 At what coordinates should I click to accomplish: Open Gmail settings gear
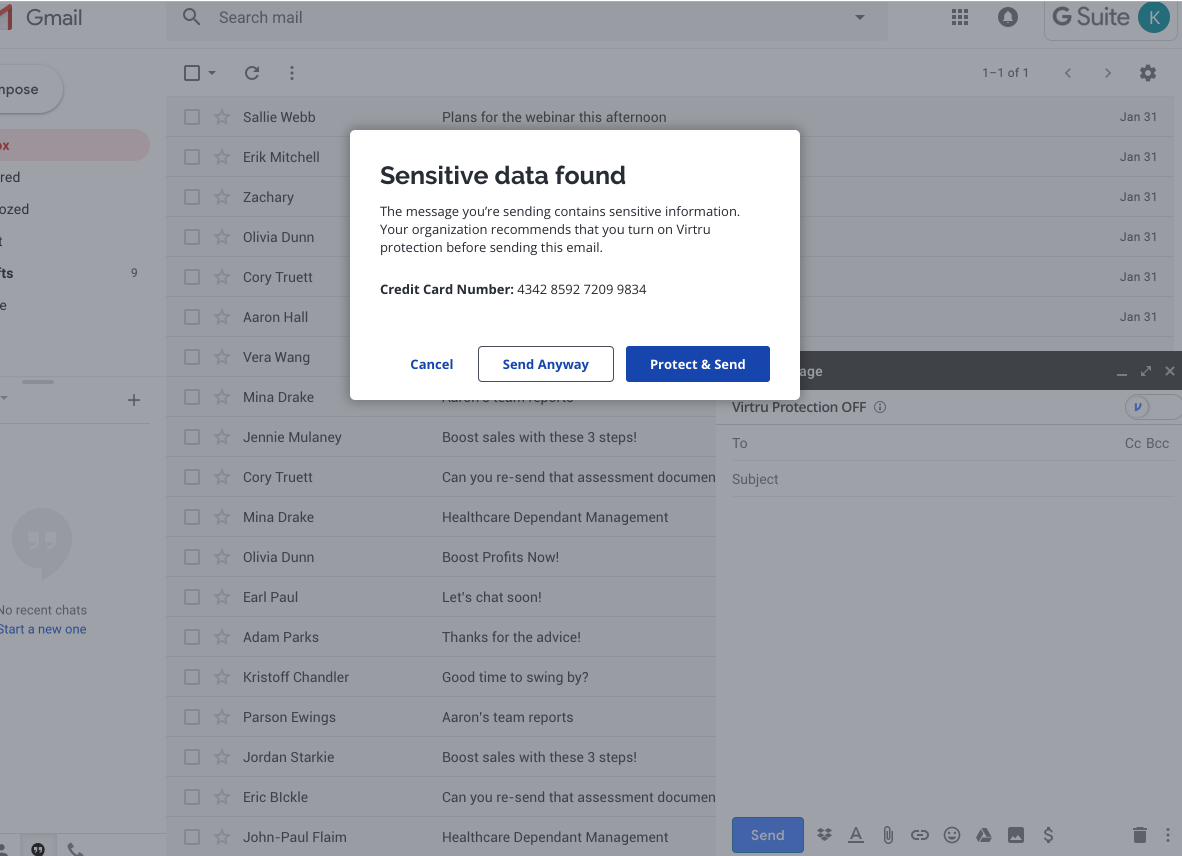point(1147,73)
